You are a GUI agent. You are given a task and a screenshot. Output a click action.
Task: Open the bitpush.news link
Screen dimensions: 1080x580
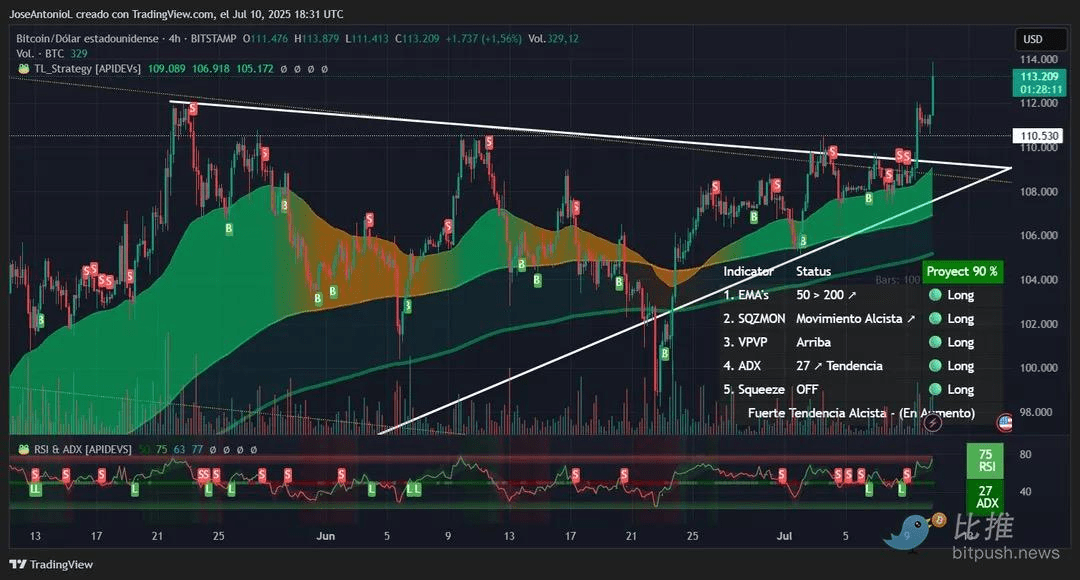coord(1006,552)
